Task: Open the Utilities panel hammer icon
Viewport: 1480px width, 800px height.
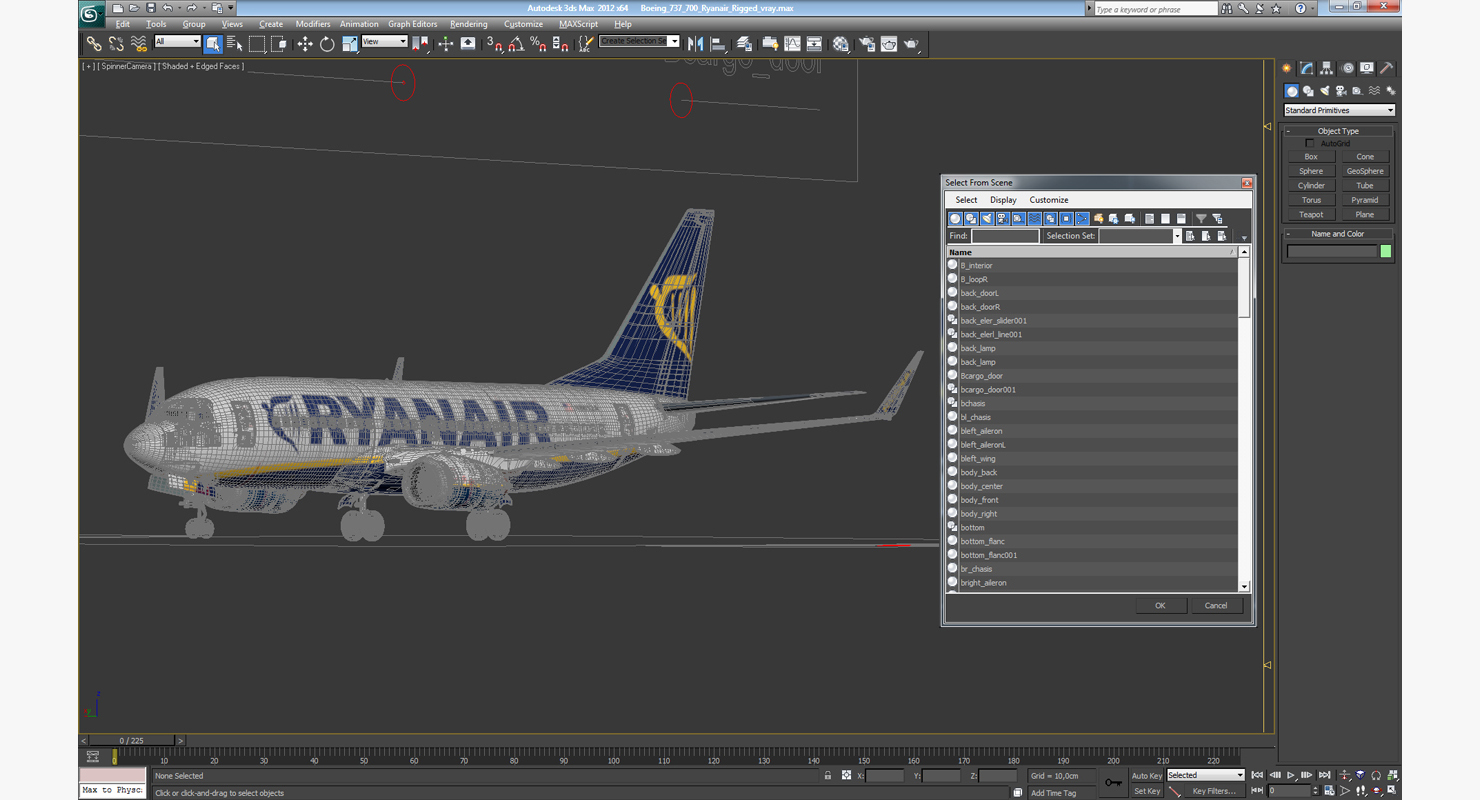Action: pos(1388,69)
